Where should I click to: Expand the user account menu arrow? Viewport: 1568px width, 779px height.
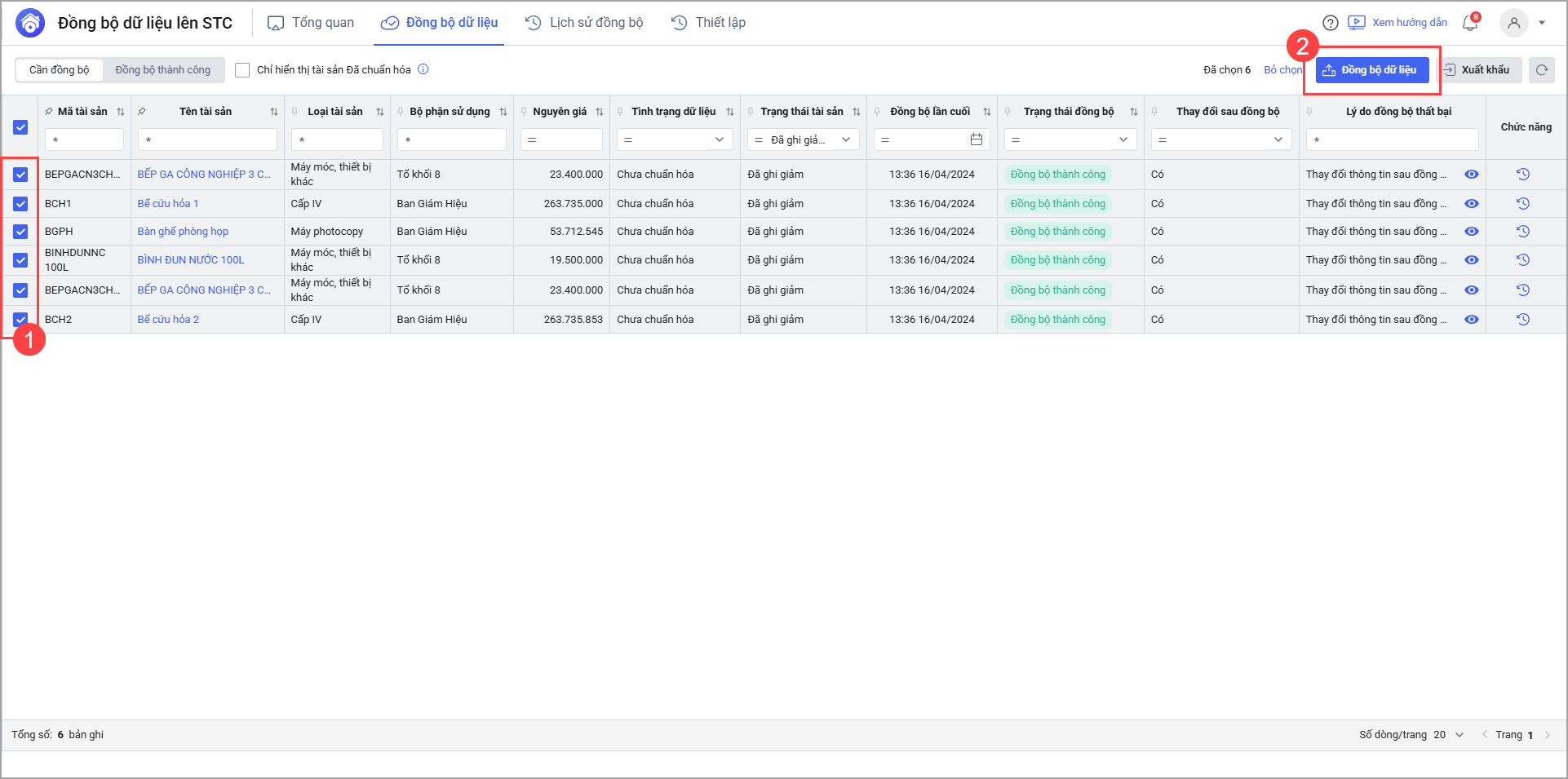1542,23
